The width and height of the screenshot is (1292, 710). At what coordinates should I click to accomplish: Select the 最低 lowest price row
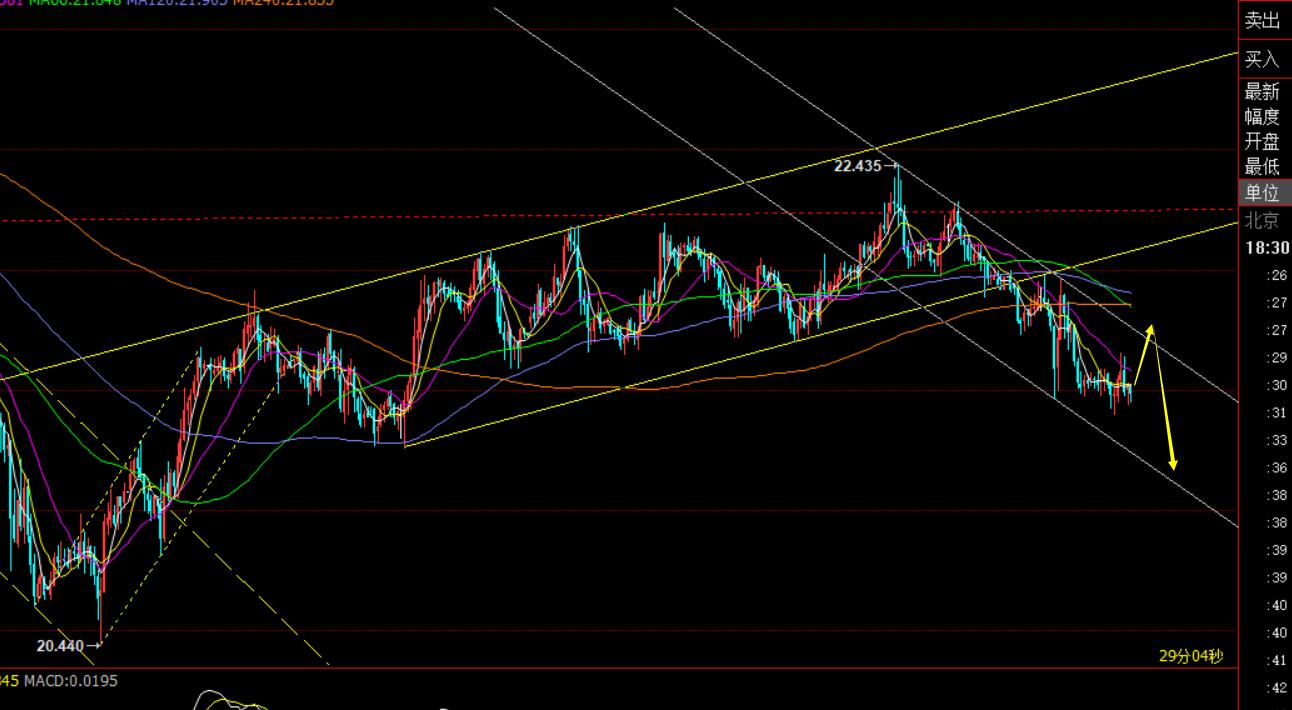(x=1262, y=167)
